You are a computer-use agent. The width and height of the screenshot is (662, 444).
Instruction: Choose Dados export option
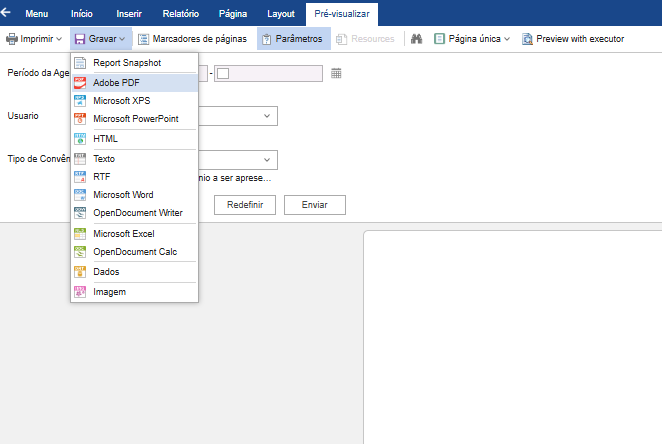[135, 272]
